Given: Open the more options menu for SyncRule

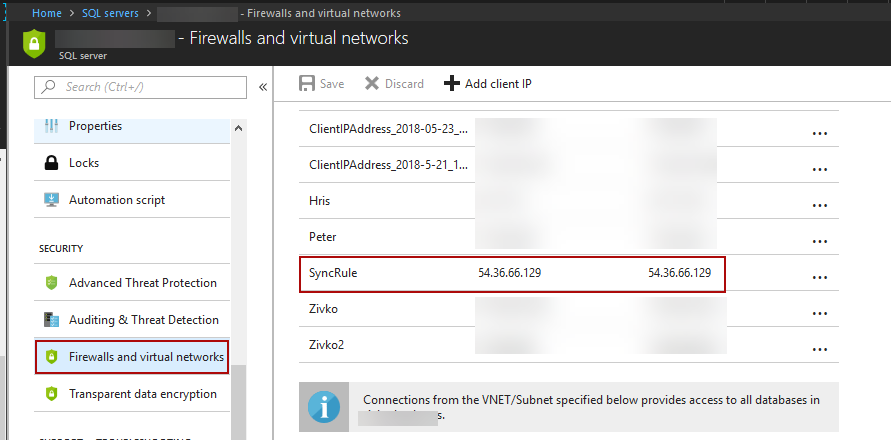Looking at the screenshot, I should [820, 277].
